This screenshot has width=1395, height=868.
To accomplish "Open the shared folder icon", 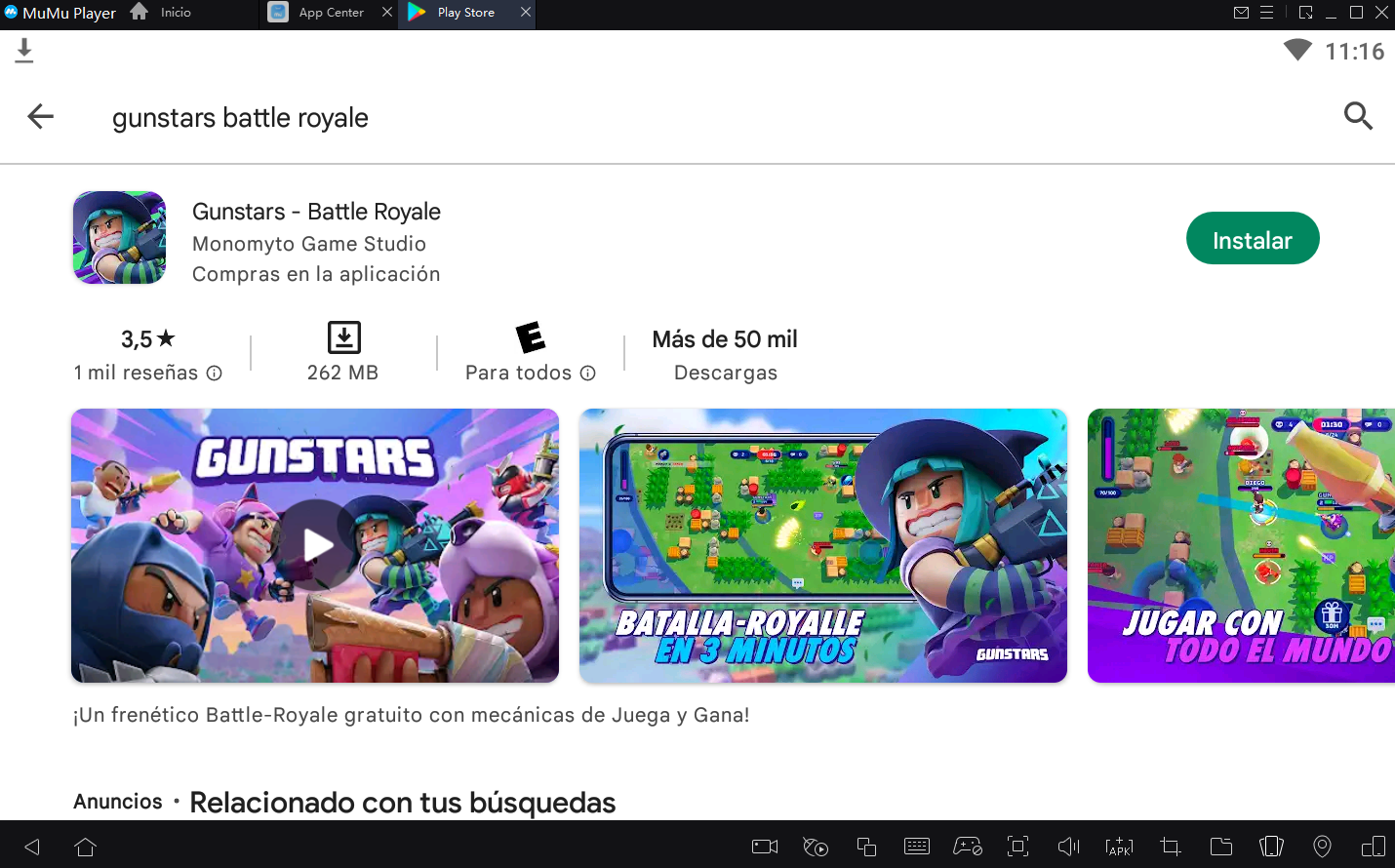I will 1220,847.
